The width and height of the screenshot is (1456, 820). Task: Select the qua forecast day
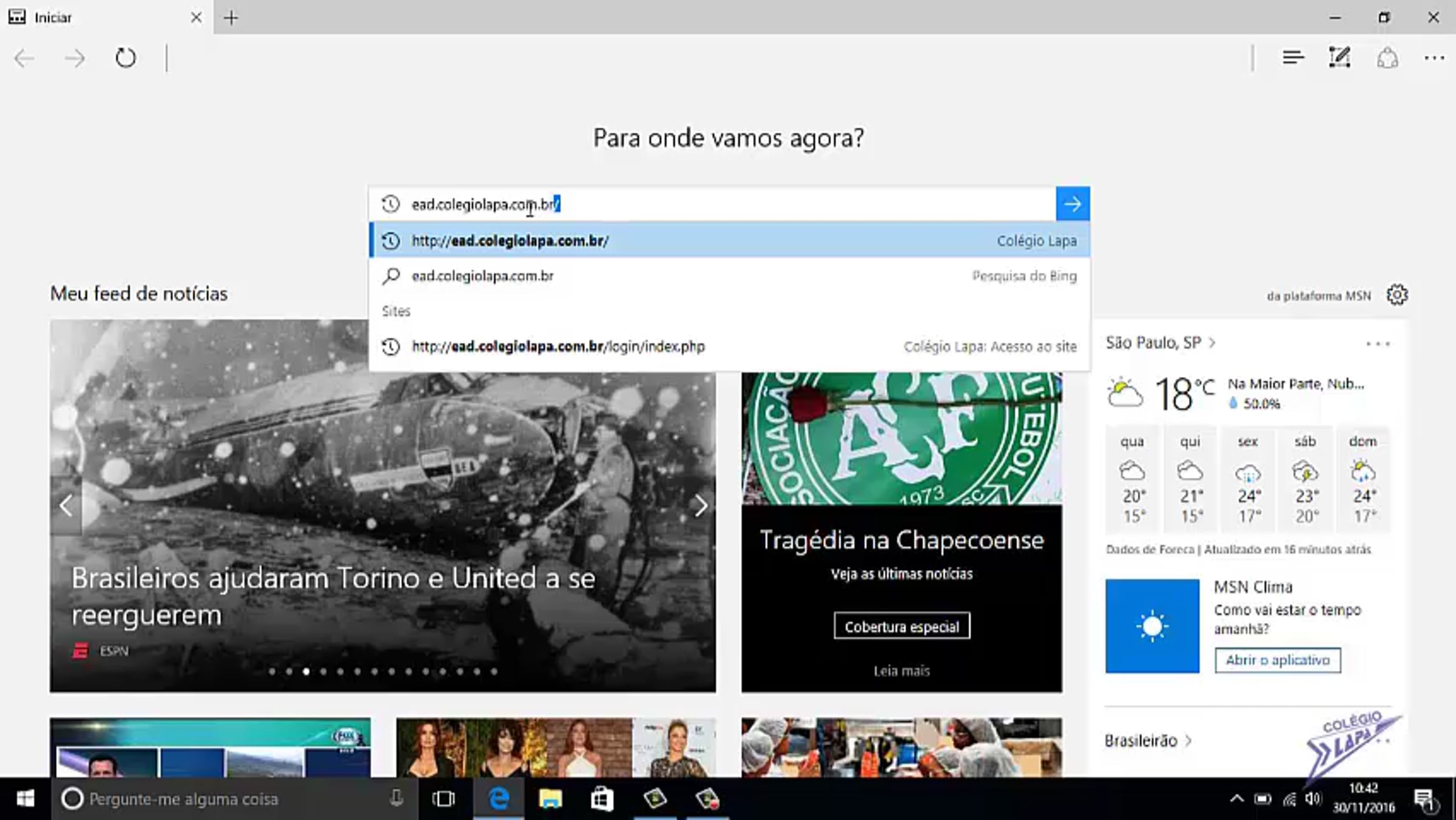[x=1132, y=479]
